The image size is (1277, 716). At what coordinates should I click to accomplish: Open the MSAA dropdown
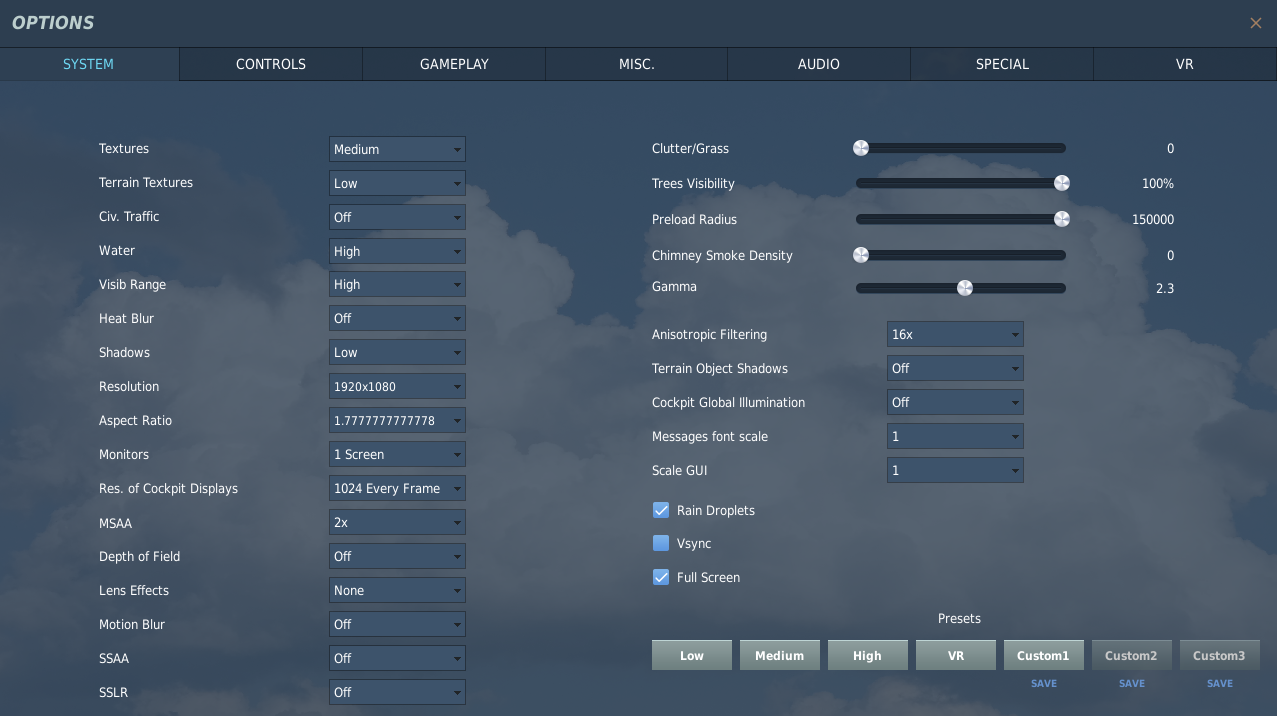tap(397, 522)
